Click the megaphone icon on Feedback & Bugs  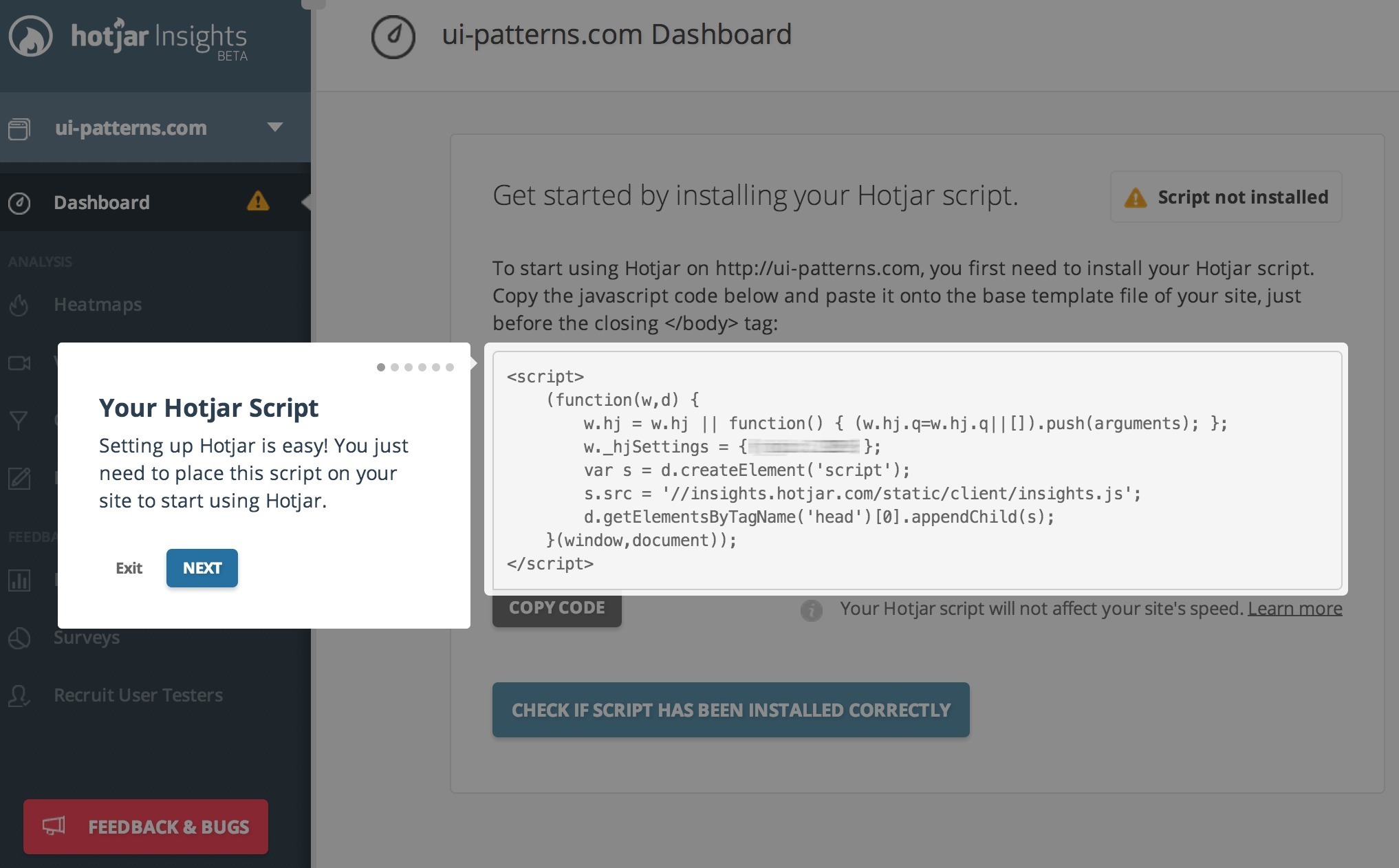[54, 826]
